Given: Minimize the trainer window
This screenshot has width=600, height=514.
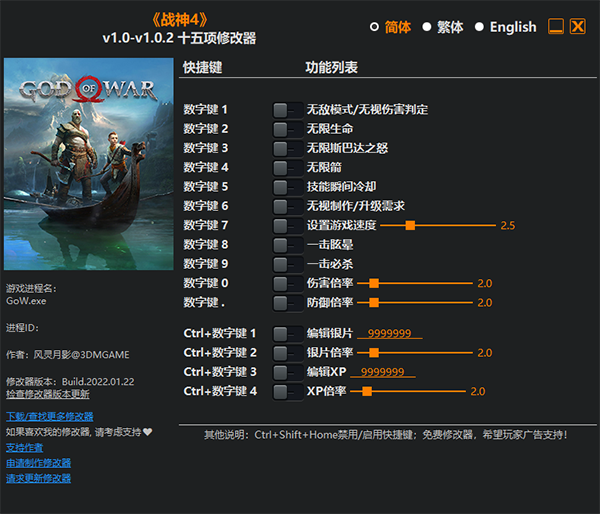Looking at the screenshot, I should (x=556, y=26).
